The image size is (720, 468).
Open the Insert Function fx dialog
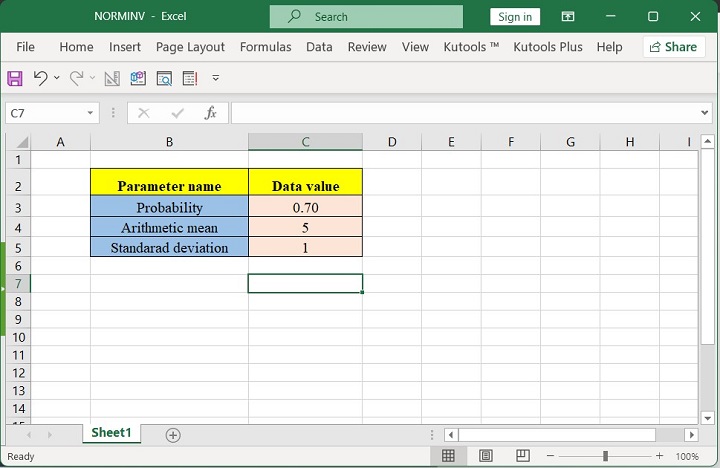coord(210,113)
